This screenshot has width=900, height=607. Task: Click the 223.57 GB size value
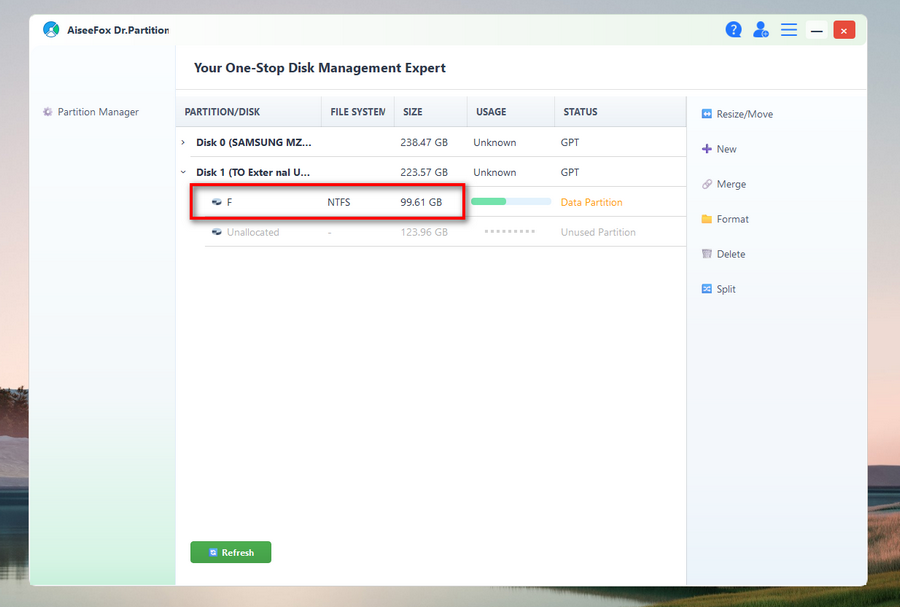tap(424, 172)
